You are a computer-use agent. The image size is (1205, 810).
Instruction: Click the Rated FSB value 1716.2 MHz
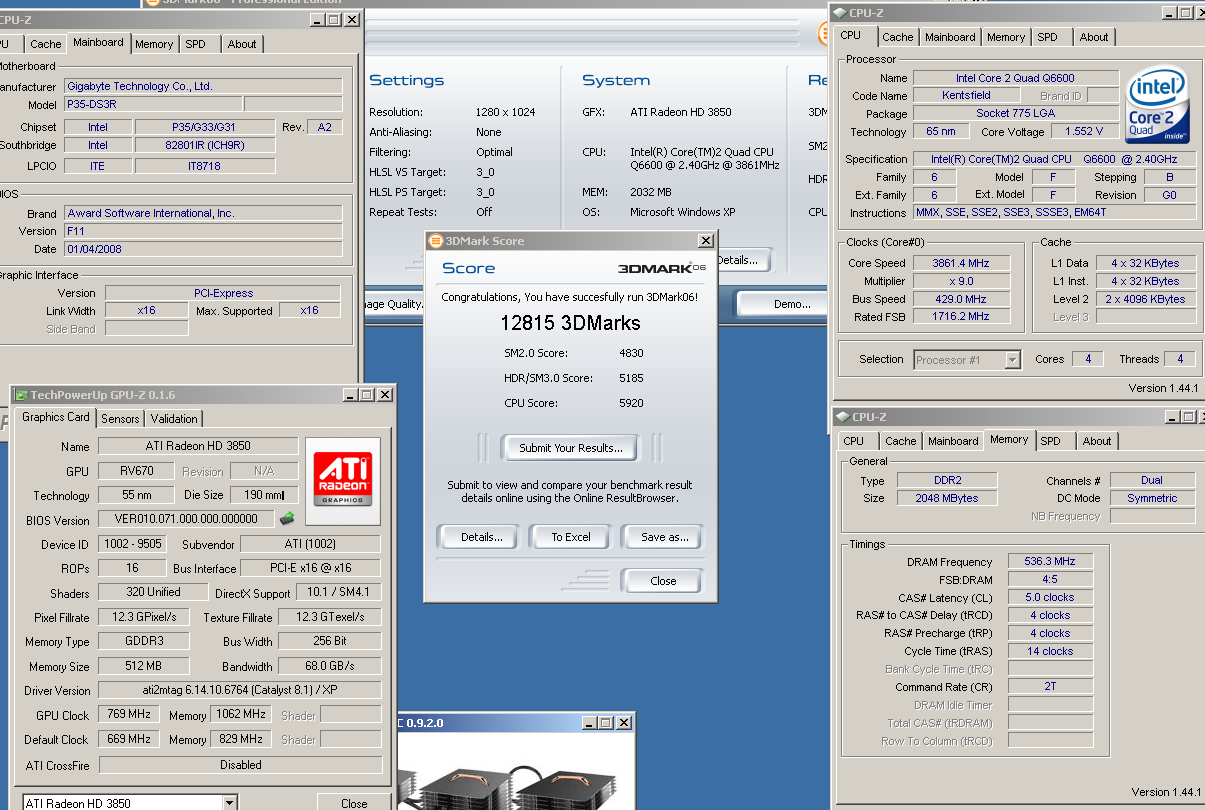pyautogui.click(x=961, y=316)
